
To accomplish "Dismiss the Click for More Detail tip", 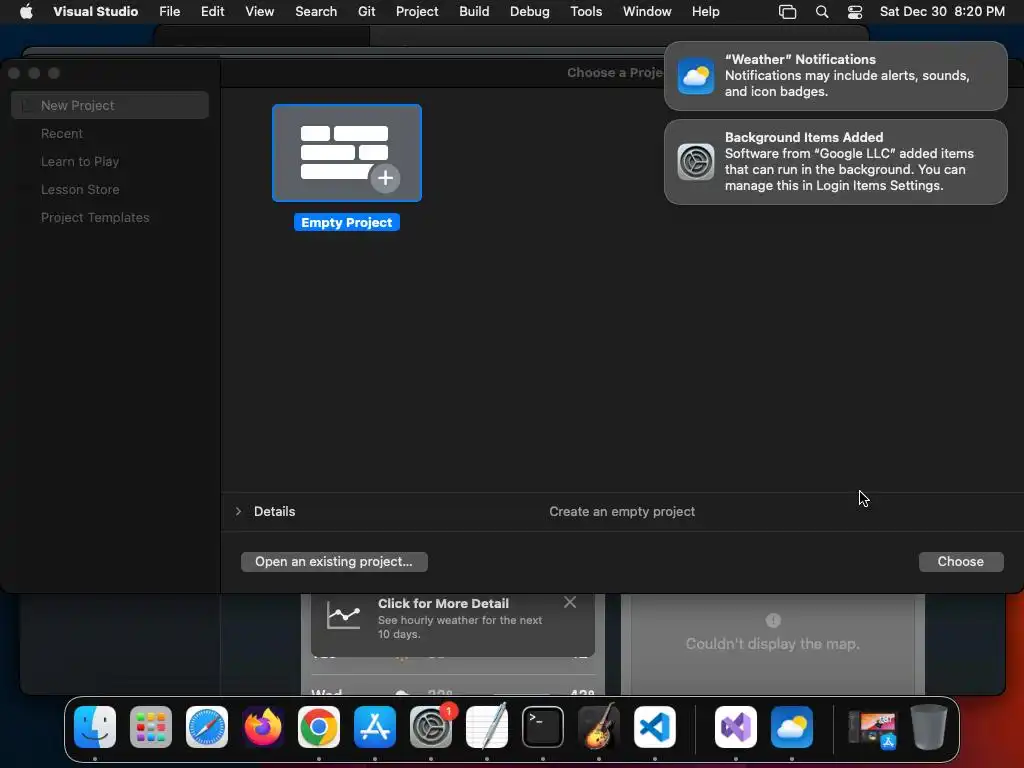I will (570, 602).
